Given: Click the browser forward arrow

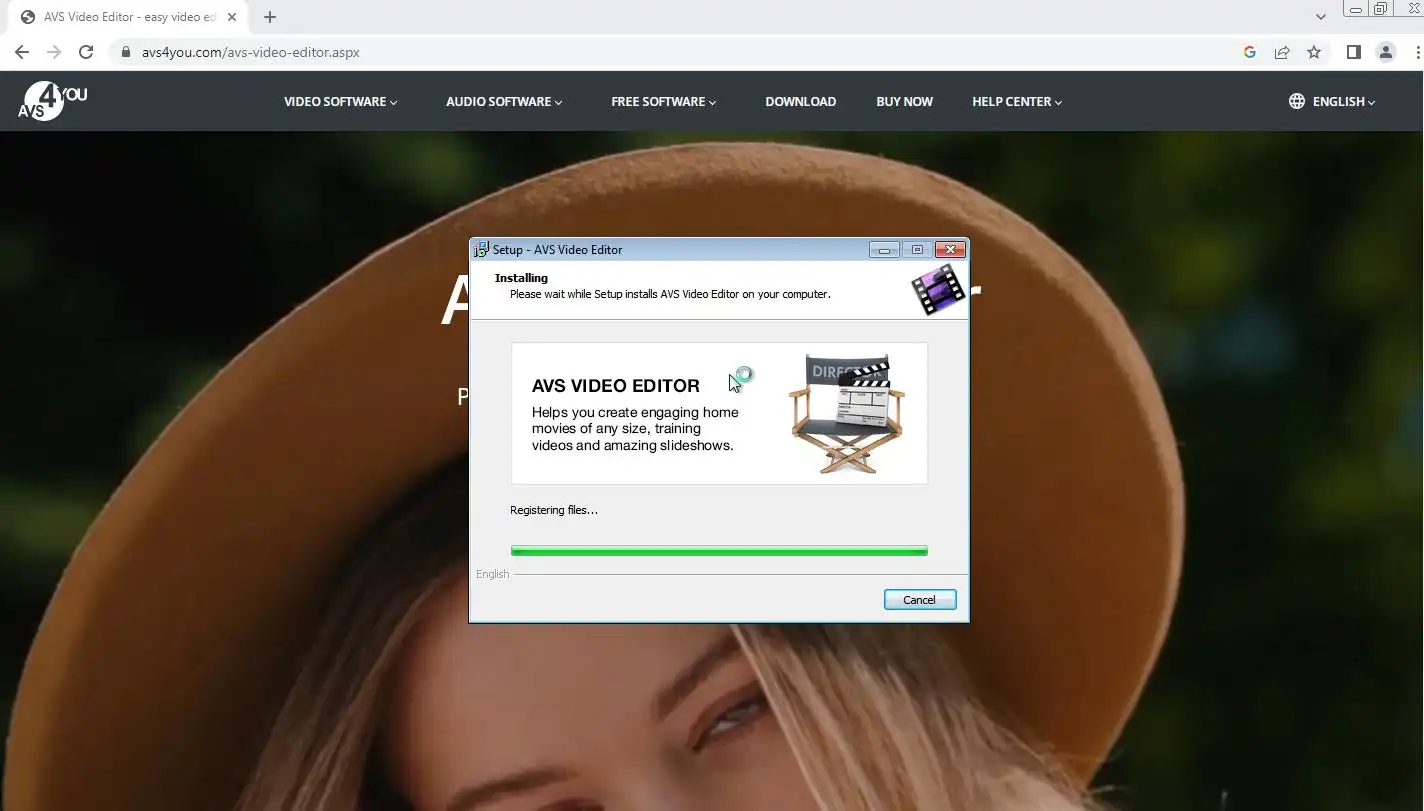Looking at the screenshot, I should point(54,52).
